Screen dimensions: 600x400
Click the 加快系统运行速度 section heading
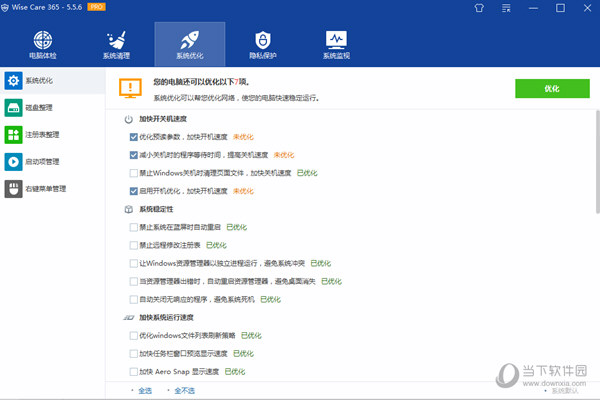(x=166, y=318)
